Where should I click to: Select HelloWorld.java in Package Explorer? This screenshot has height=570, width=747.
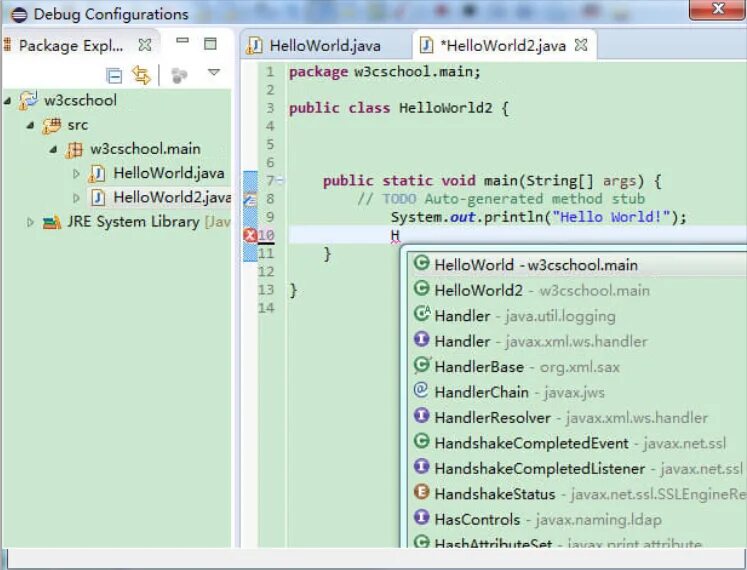[x=169, y=173]
